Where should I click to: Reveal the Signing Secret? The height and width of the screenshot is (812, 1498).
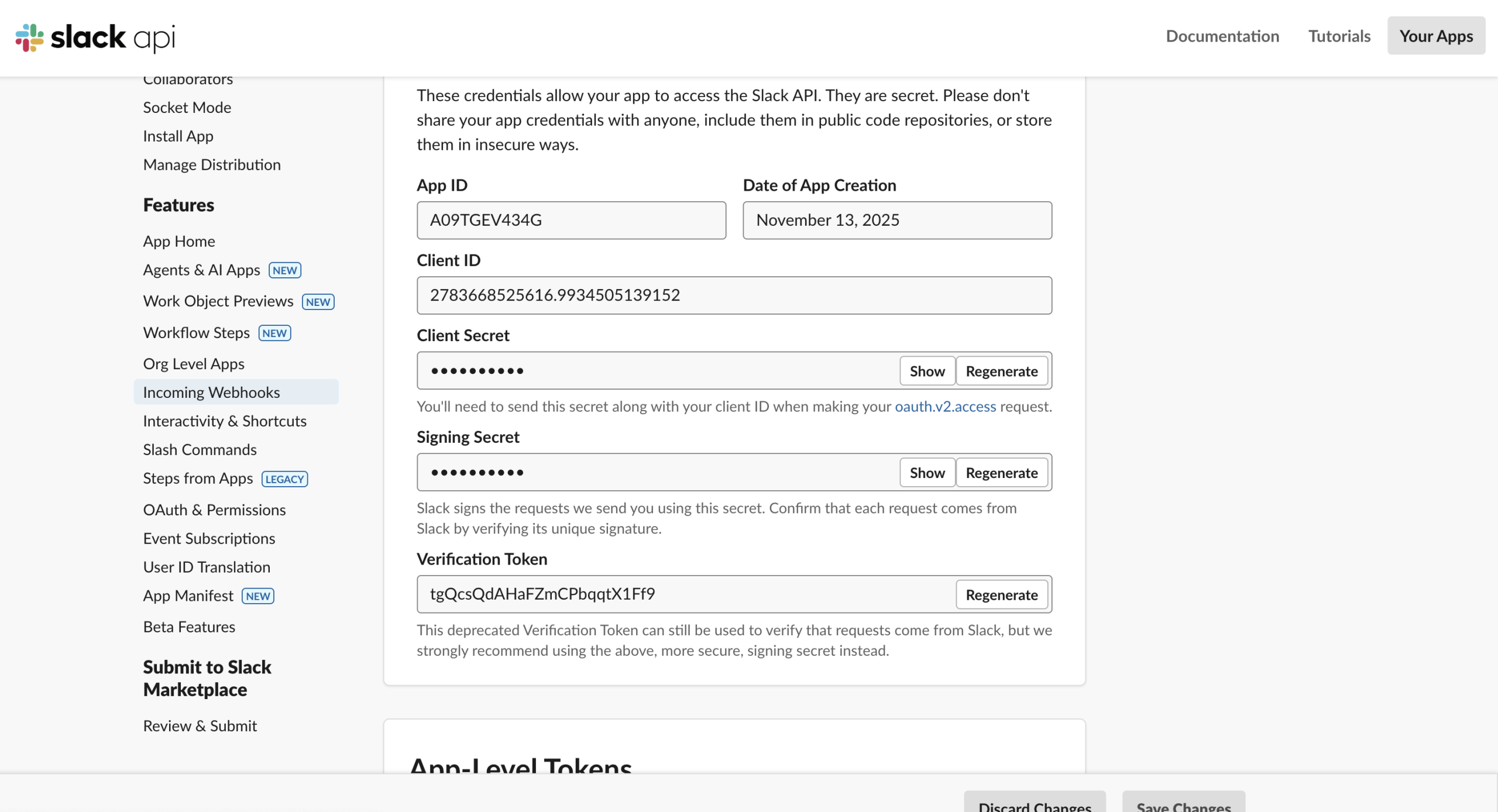click(927, 473)
